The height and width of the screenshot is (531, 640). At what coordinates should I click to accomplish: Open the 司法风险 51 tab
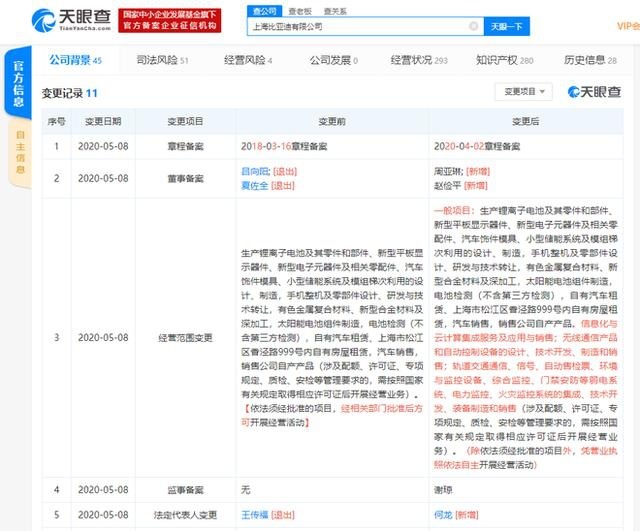162,60
